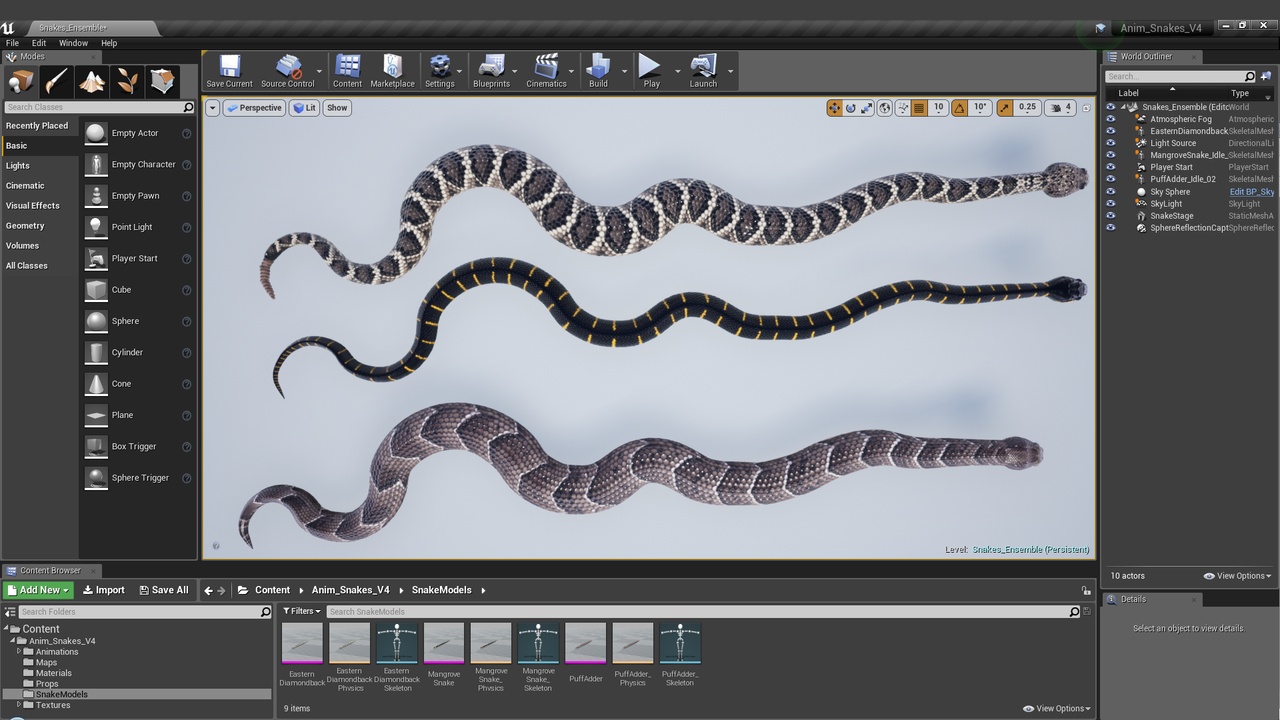
Task: Open the Perspective view mode dropdown
Action: point(254,108)
